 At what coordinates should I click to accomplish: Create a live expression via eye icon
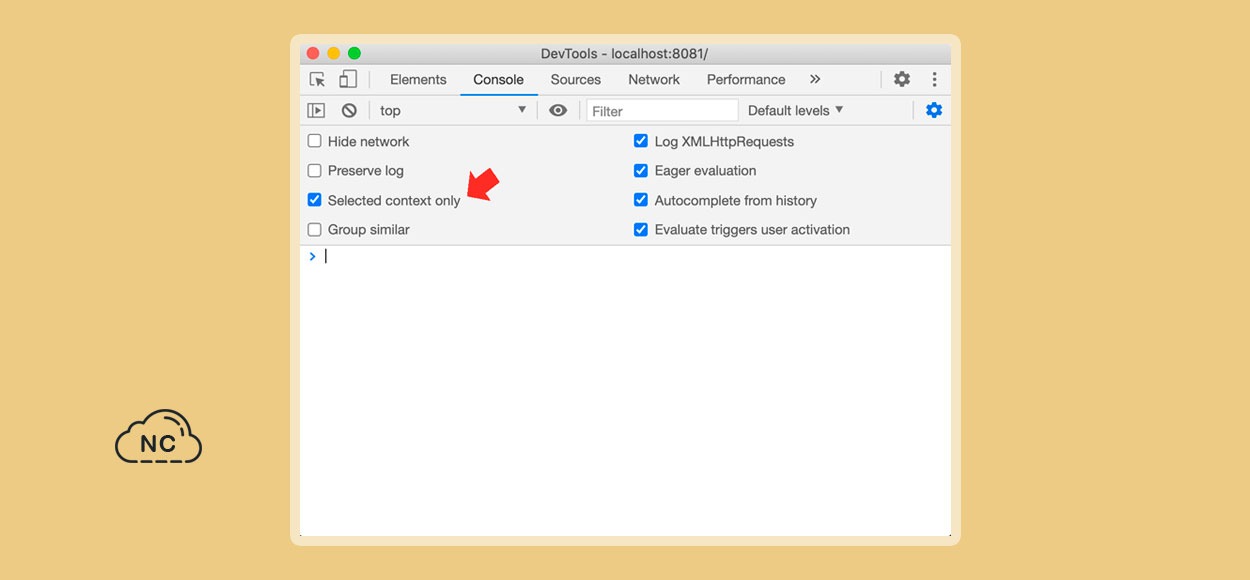pos(558,110)
